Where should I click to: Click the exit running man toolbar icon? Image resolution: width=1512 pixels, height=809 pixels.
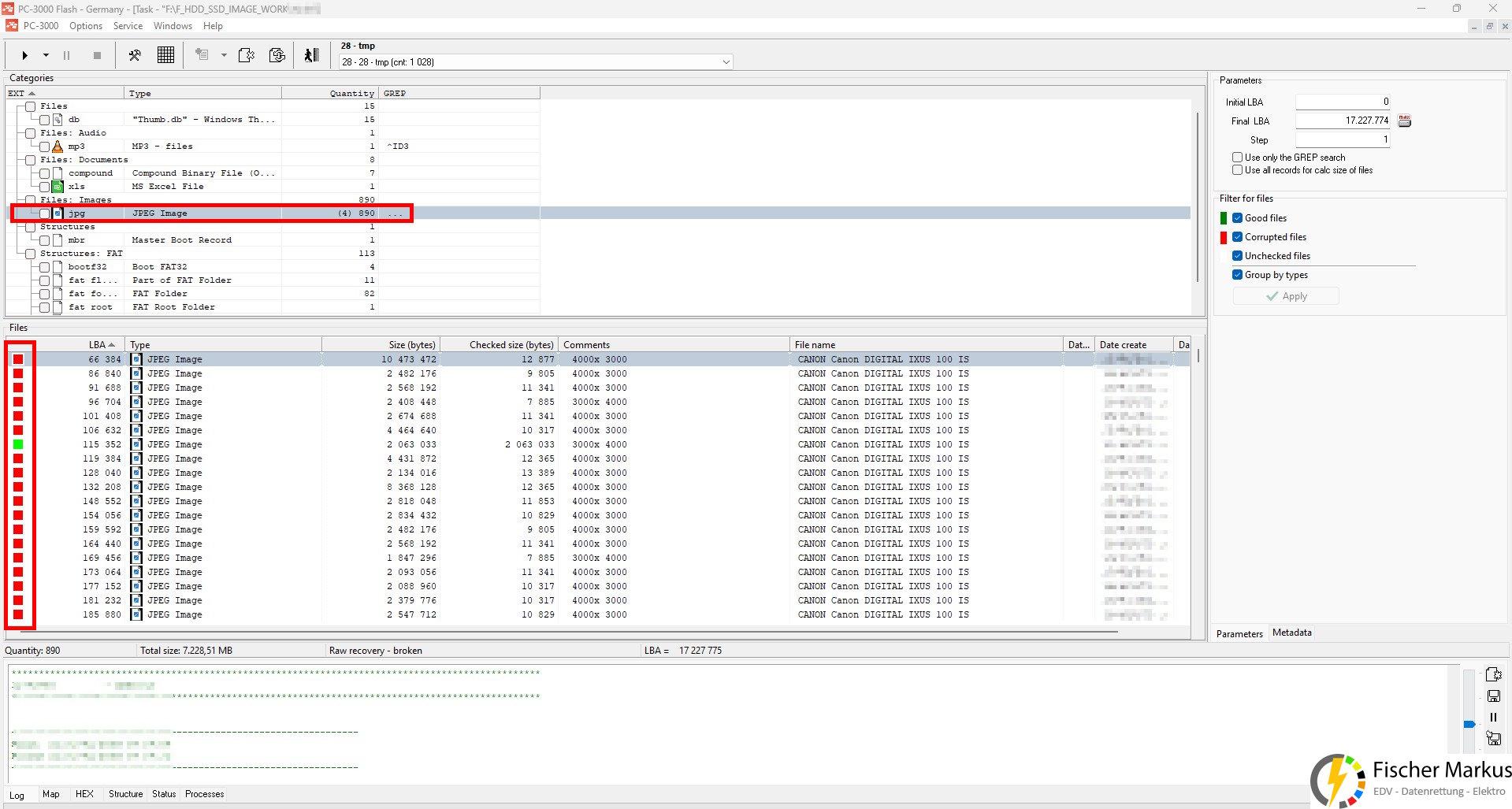point(311,55)
